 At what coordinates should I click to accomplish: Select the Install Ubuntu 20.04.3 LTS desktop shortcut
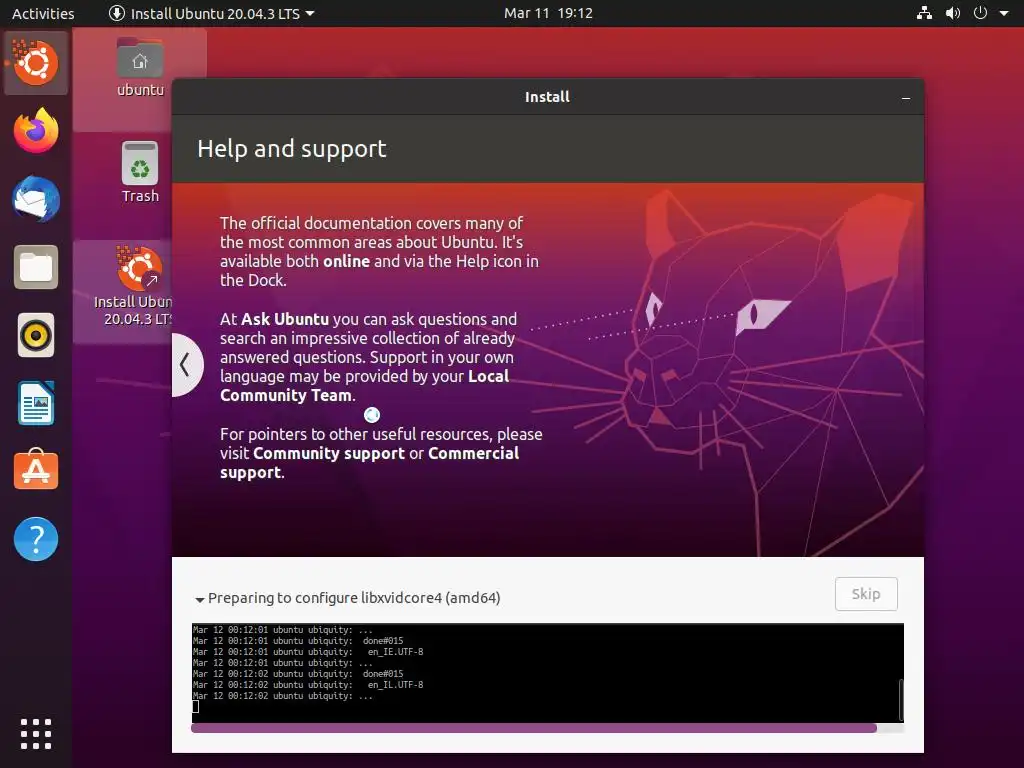pyautogui.click(x=134, y=286)
